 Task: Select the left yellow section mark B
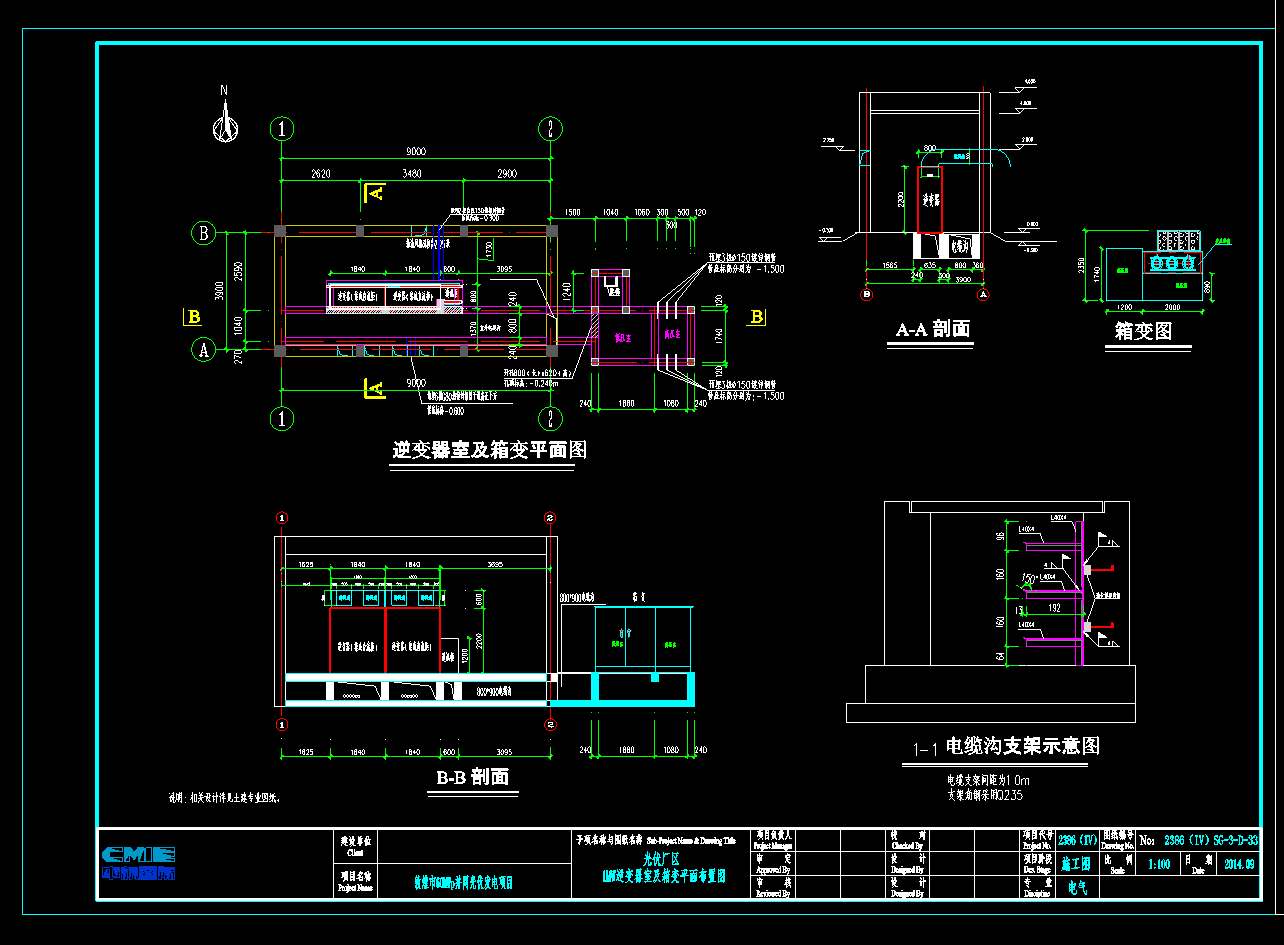(x=193, y=317)
